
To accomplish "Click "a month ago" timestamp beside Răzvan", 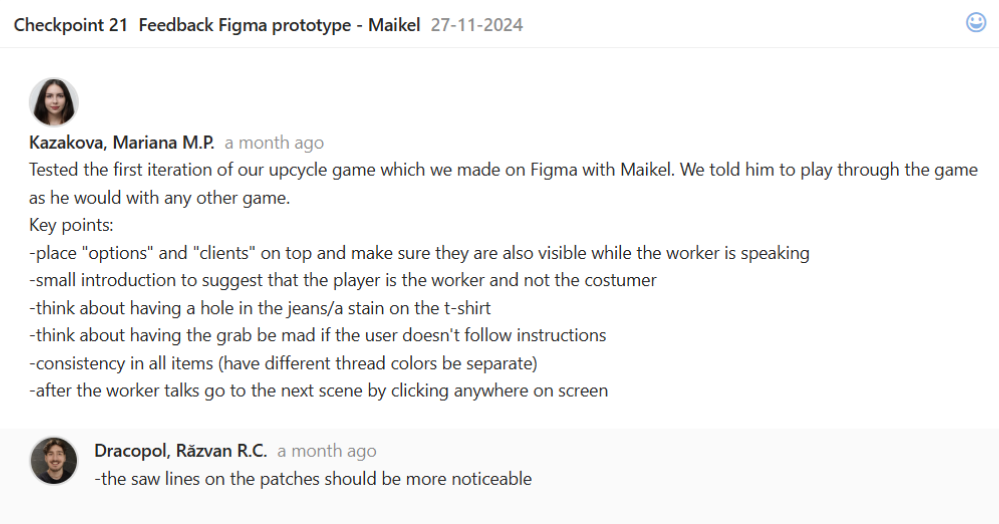I will click(x=327, y=451).
